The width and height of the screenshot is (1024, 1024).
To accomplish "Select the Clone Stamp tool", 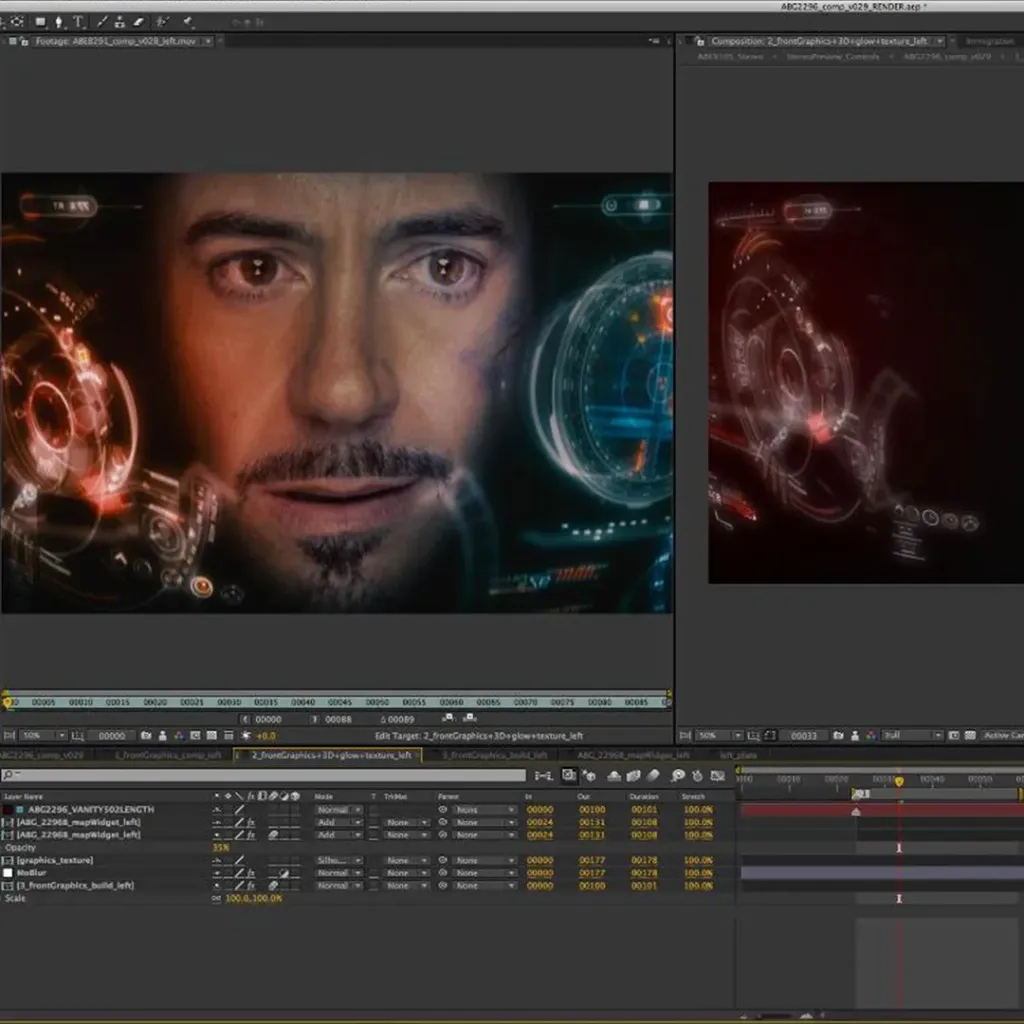I will (x=120, y=22).
